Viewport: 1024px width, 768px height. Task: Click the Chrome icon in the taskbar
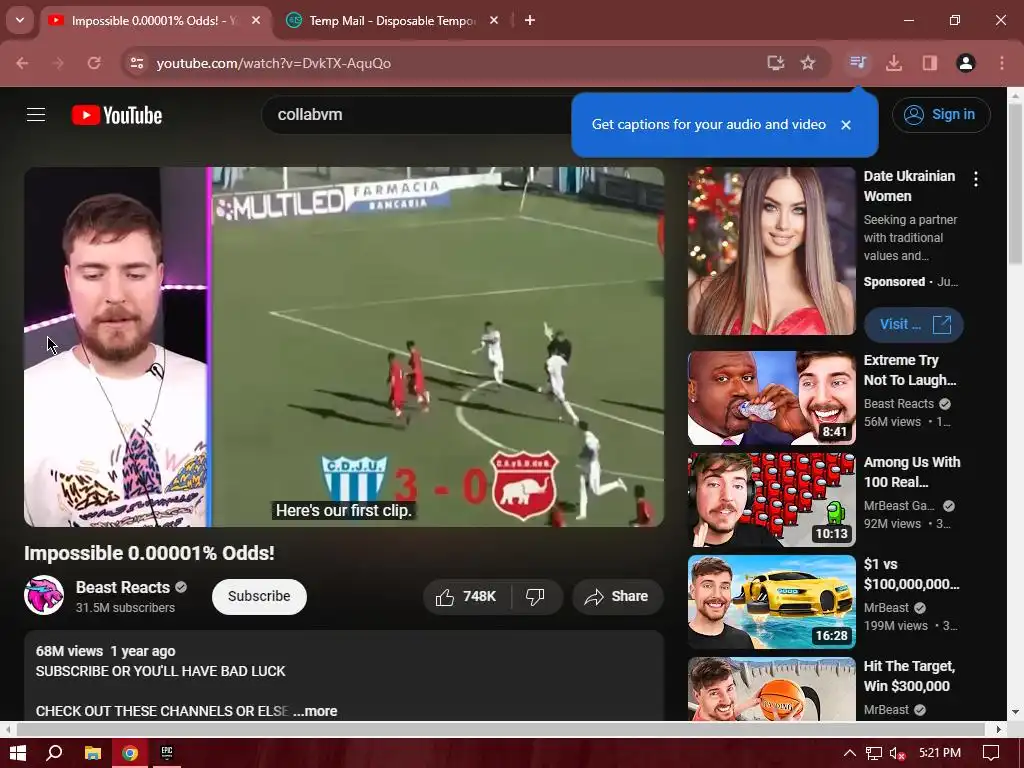pos(130,753)
